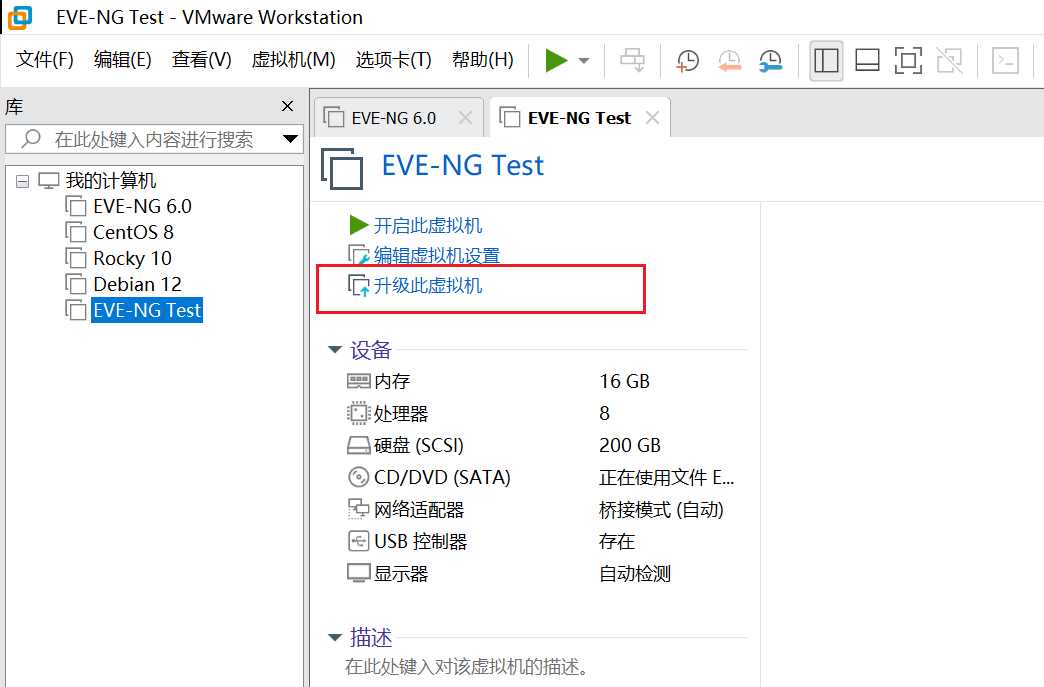Viewport: 1044px width, 687px height.
Task: Click the 200 GB disk size value
Action: pyautogui.click(x=629, y=445)
